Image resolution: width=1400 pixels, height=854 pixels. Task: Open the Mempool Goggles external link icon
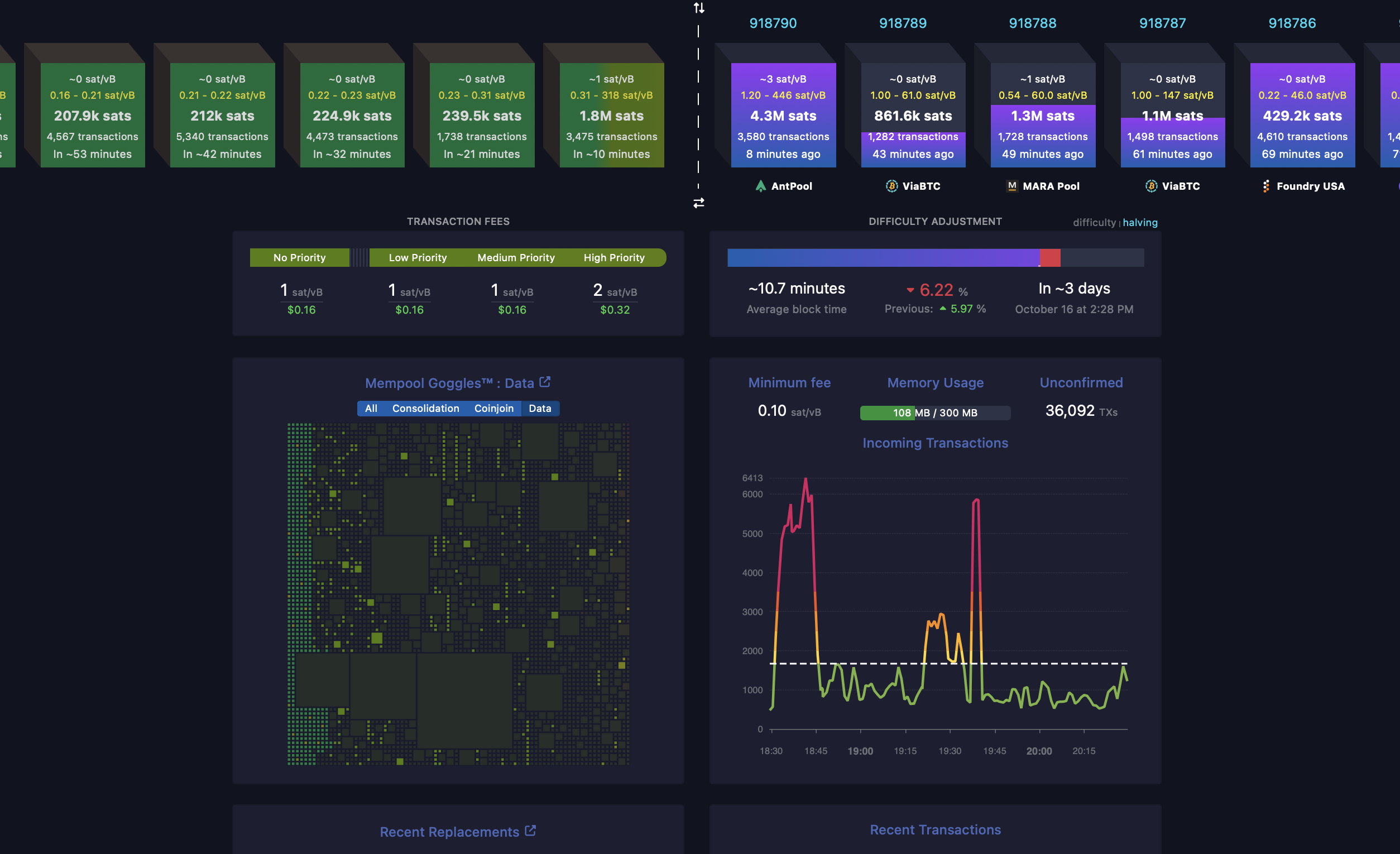pos(545,382)
